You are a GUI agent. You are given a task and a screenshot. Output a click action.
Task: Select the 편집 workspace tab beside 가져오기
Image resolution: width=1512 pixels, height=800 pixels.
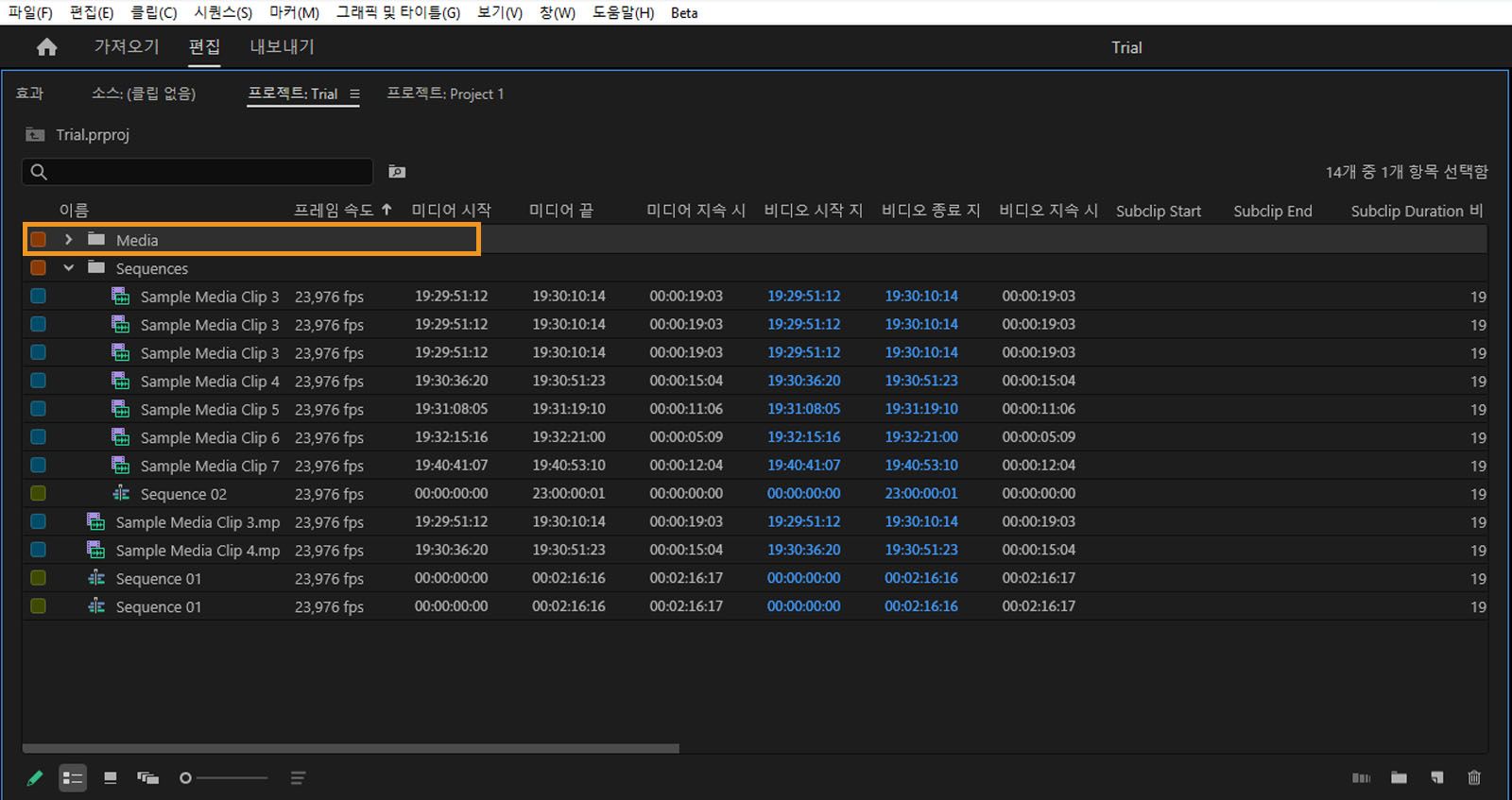(x=204, y=46)
